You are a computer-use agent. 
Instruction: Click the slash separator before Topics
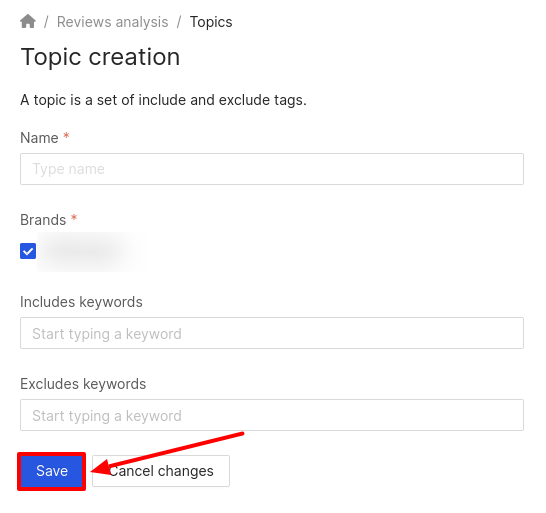(x=179, y=22)
